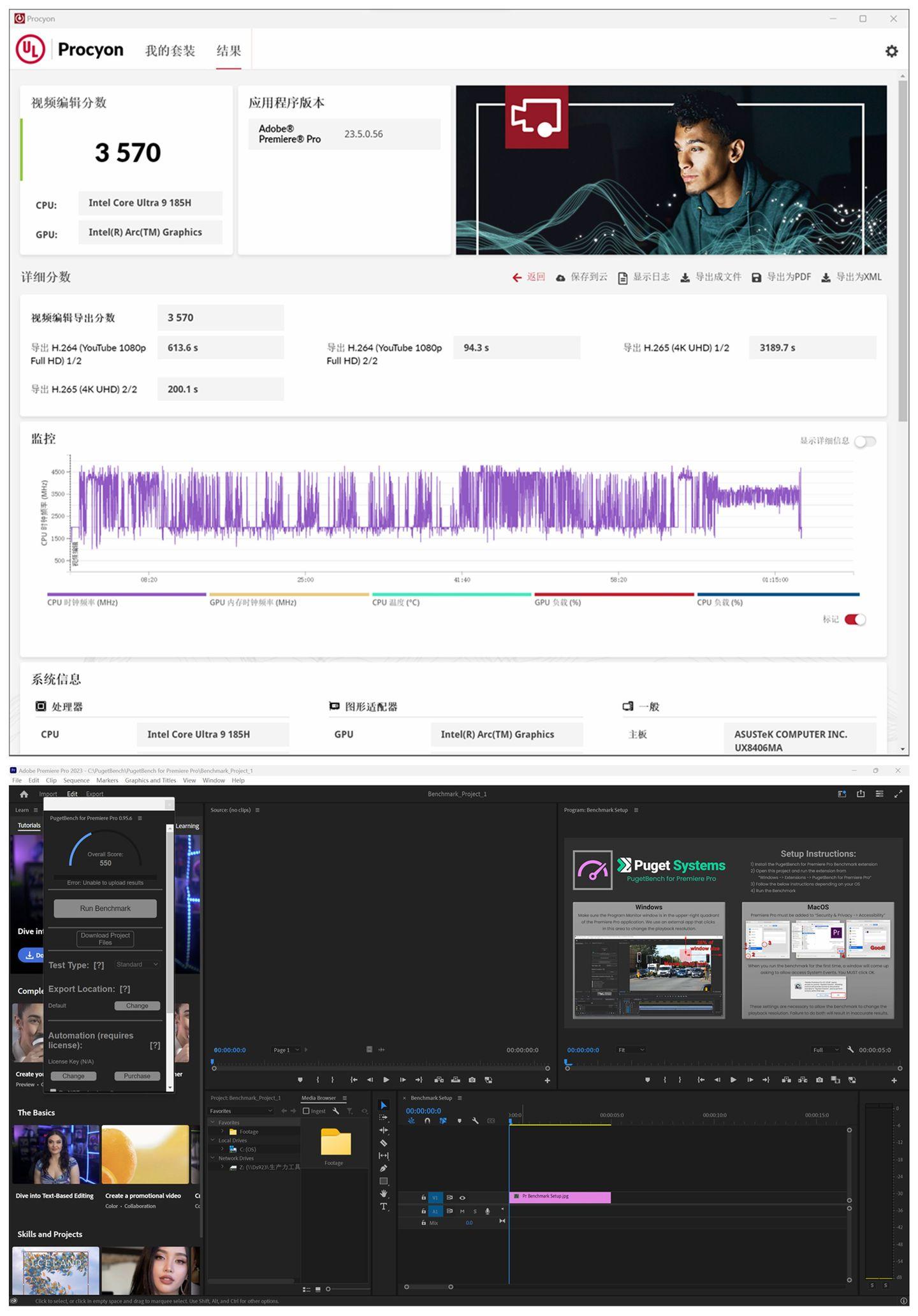Pick the Hand tool in Premiere
918x1316 pixels.
(x=383, y=1193)
